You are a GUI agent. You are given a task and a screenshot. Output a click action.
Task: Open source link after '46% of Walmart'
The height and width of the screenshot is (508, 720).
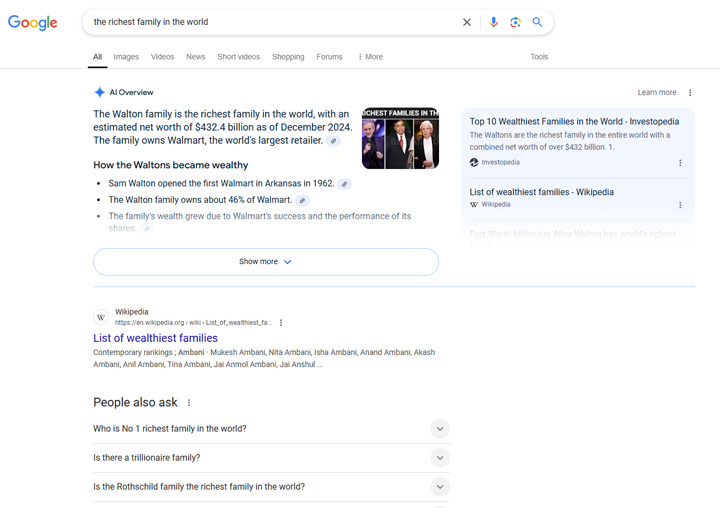pyautogui.click(x=302, y=201)
